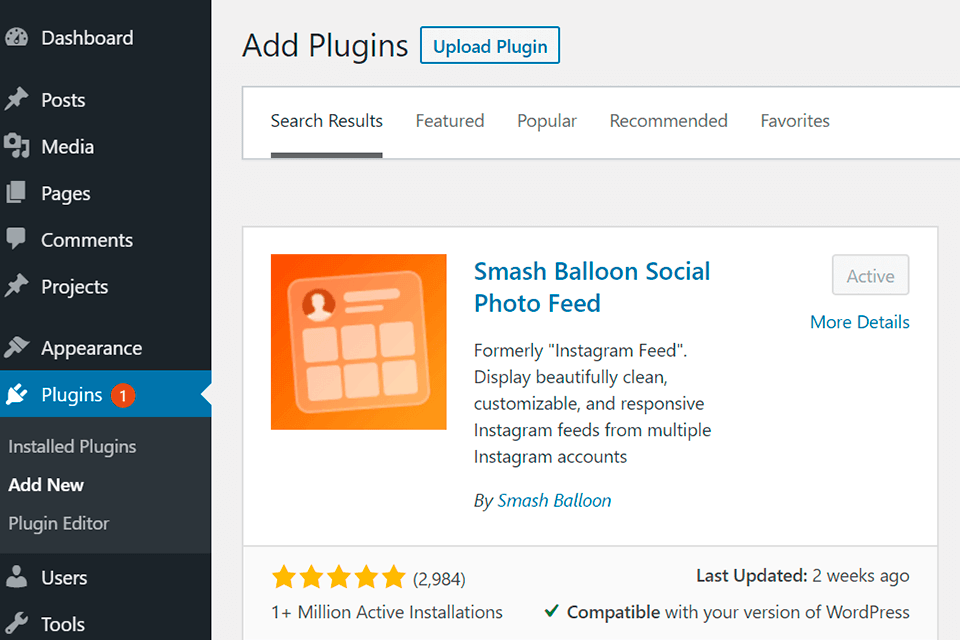Select the Recommended tab
This screenshot has width=960, height=640.
coord(669,121)
